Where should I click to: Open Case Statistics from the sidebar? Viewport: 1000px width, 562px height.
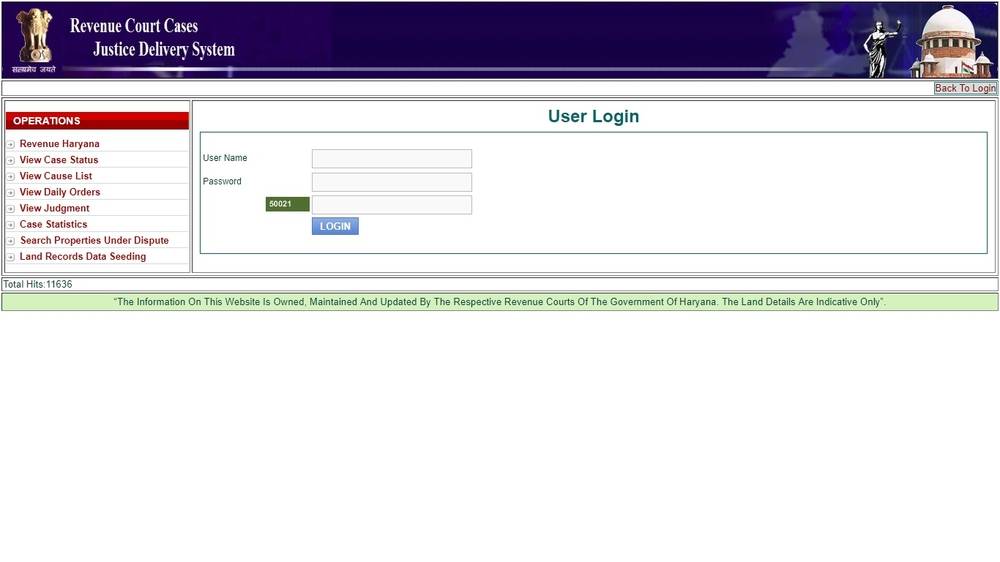[x=53, y=224]
